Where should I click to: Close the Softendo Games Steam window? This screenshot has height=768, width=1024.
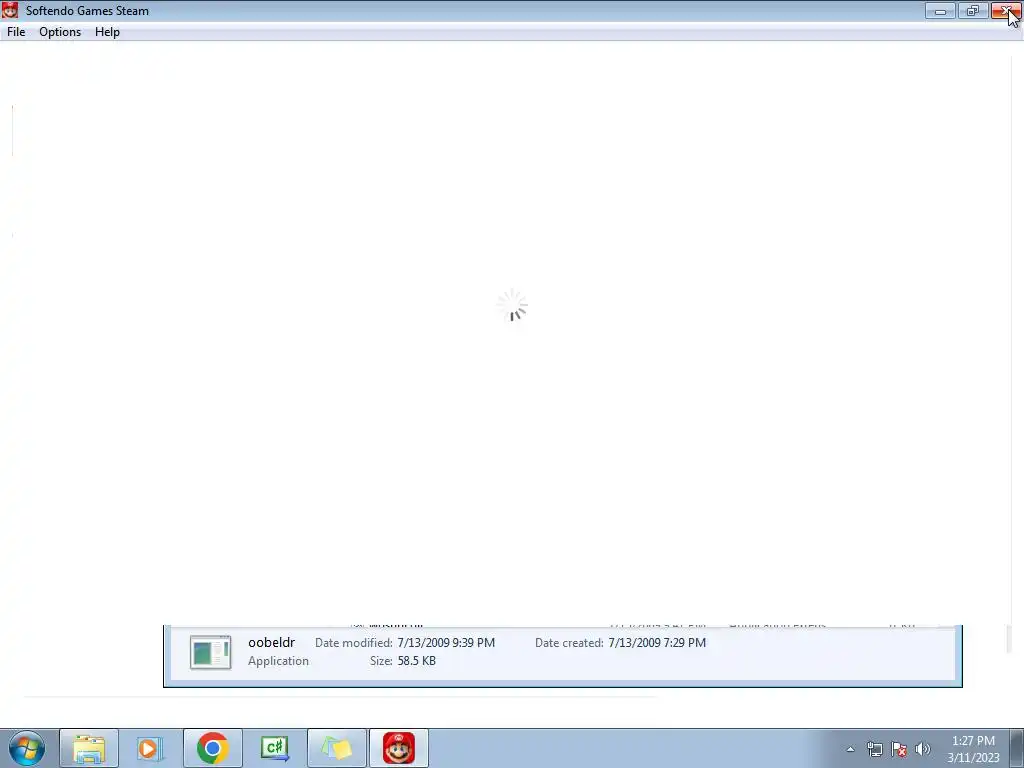(x=1006, y=11)
